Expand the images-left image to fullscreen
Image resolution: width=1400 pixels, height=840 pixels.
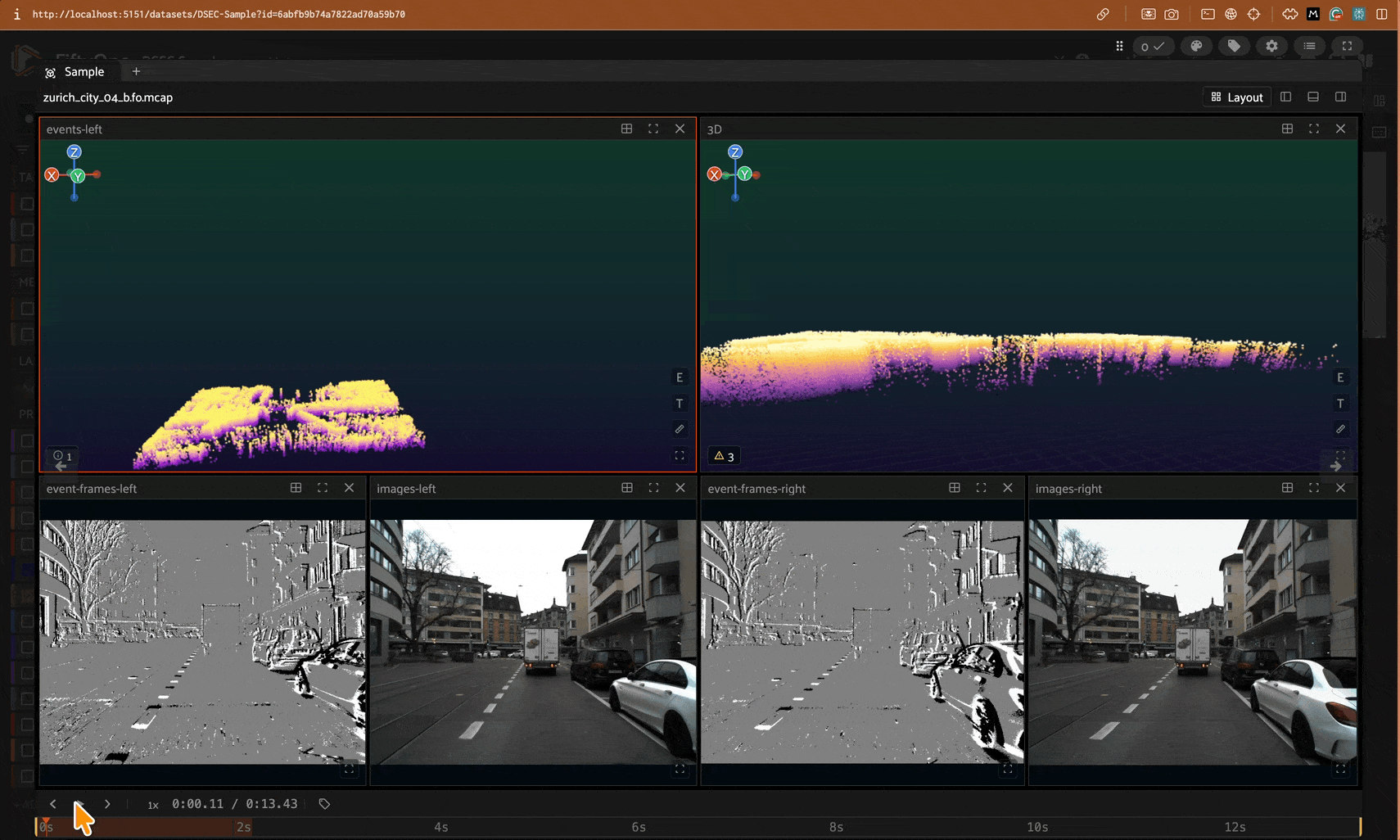coord(680,770)
